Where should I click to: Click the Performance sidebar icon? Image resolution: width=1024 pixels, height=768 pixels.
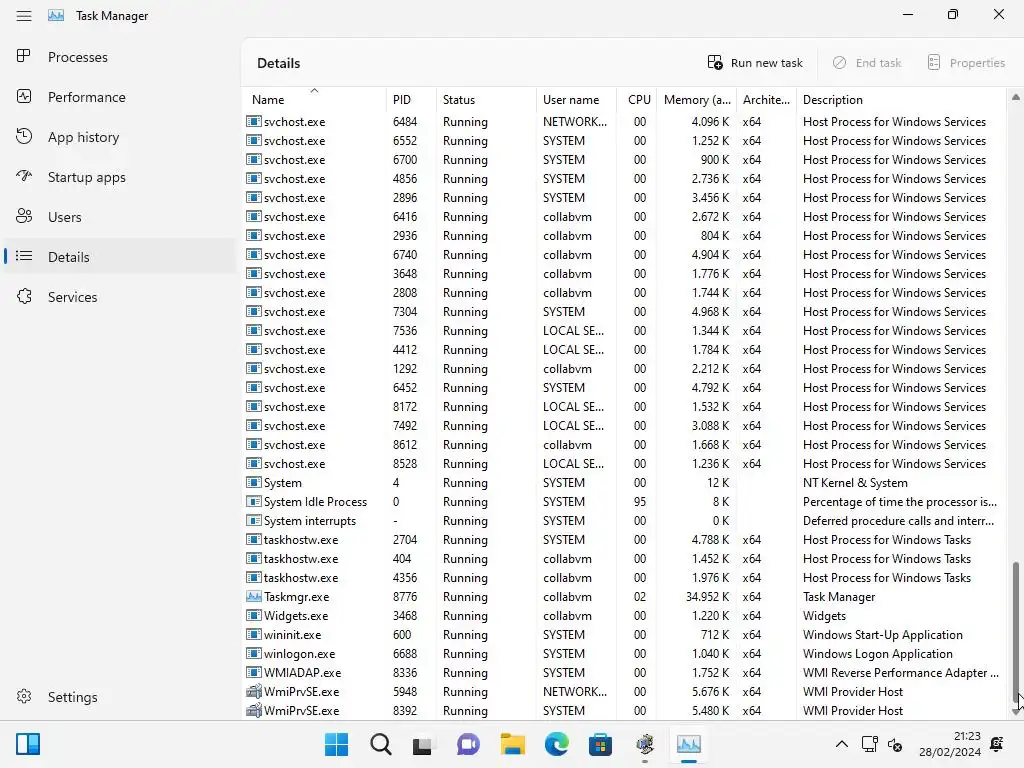(24, 97)
